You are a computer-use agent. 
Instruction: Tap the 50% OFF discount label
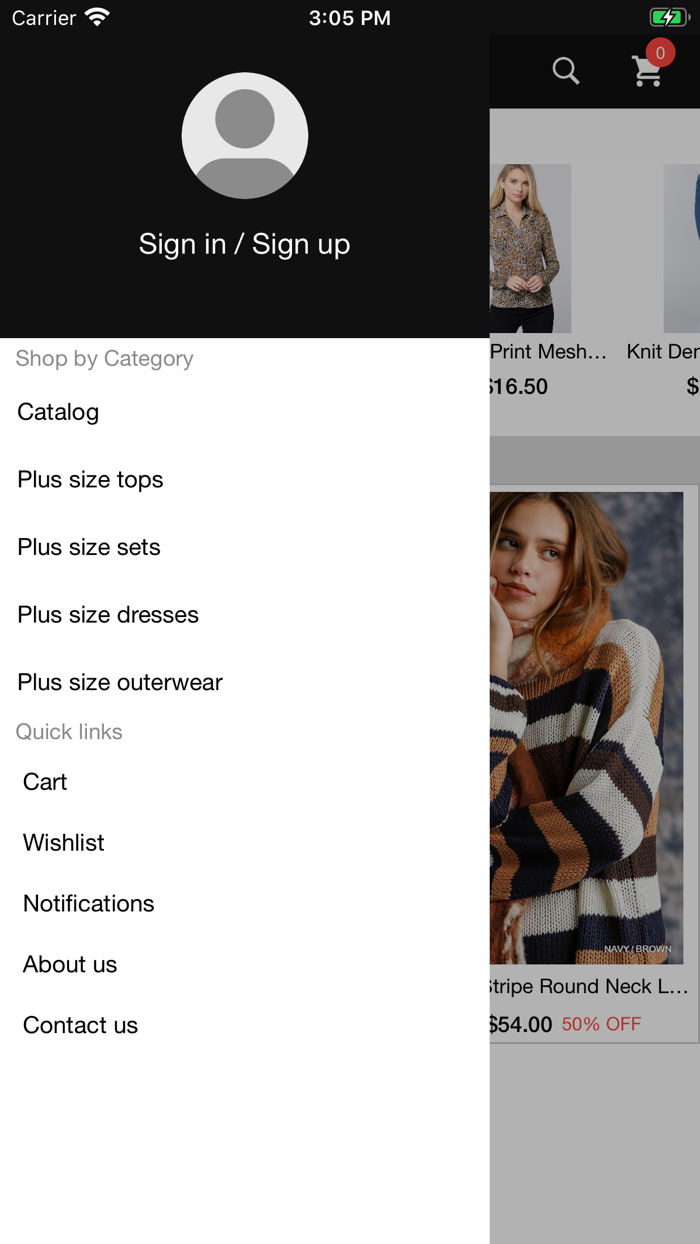pos(601,1024)
